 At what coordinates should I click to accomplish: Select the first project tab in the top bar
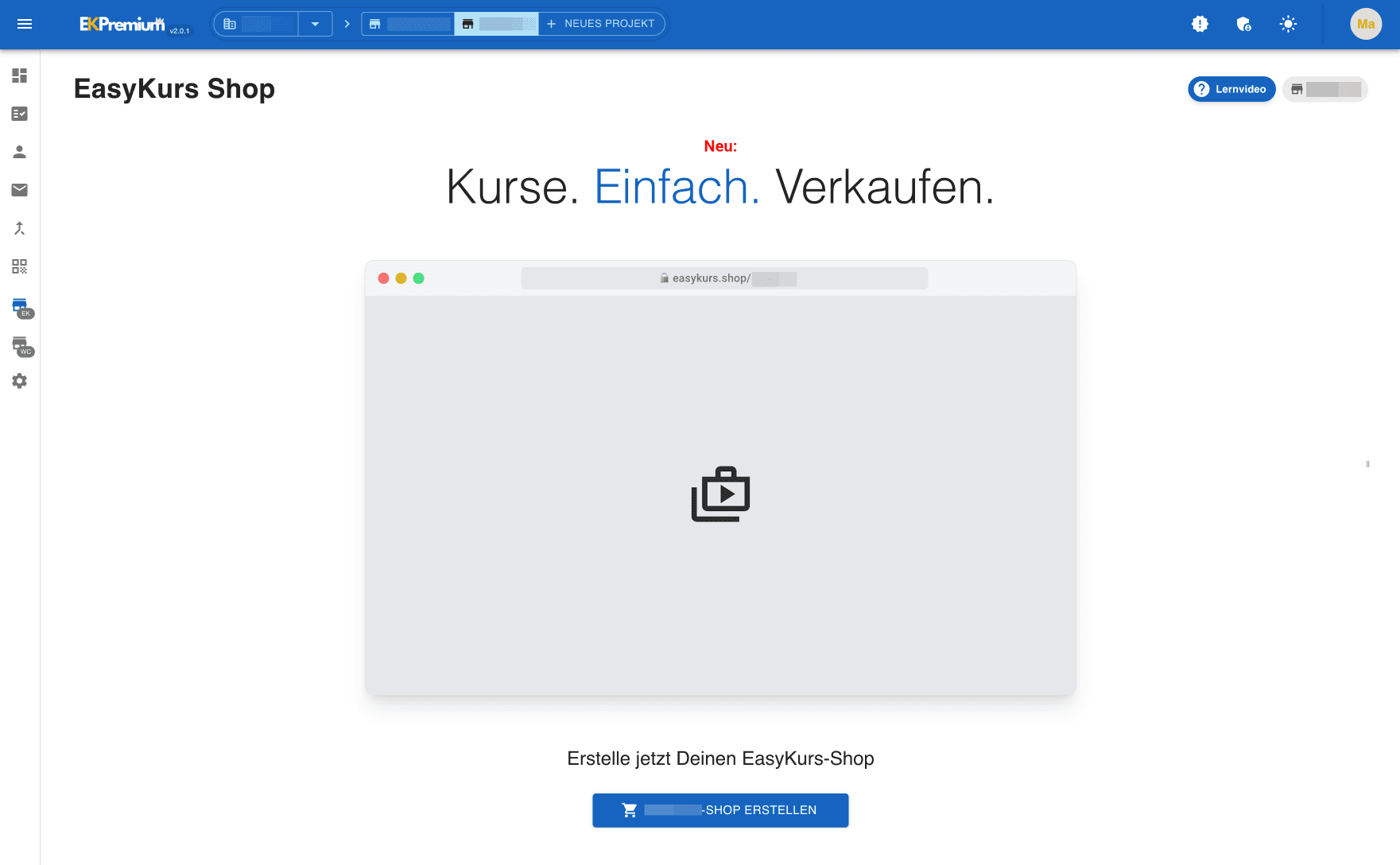pyautogui.click(x=407, y=23)
